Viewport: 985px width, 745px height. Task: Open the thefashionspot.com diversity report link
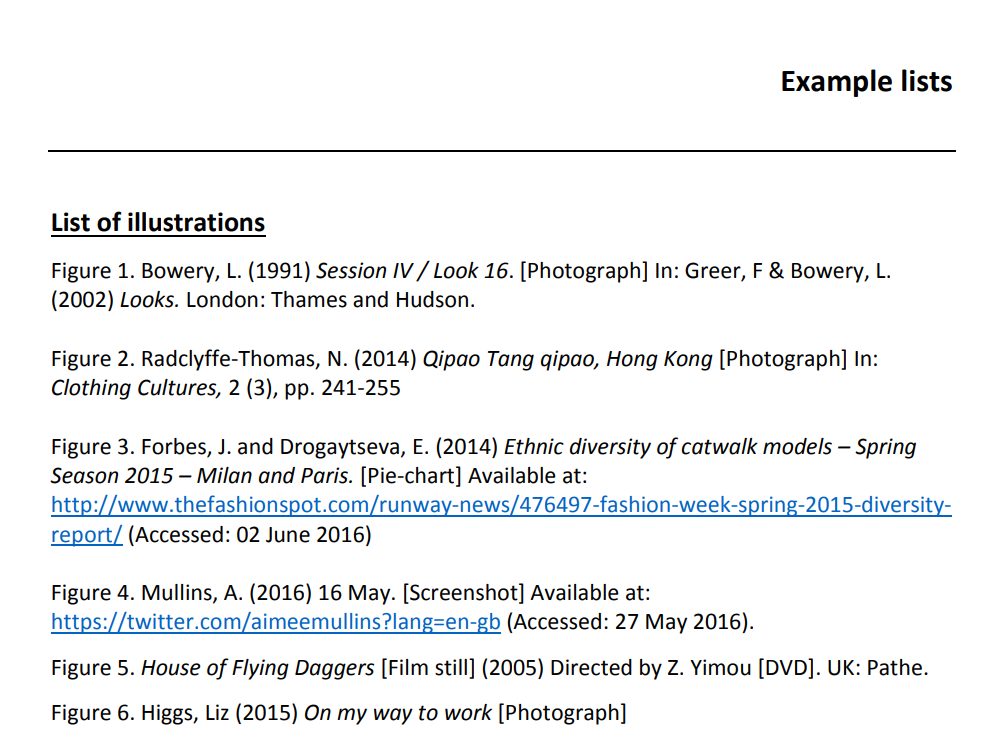tap(501, 505)
